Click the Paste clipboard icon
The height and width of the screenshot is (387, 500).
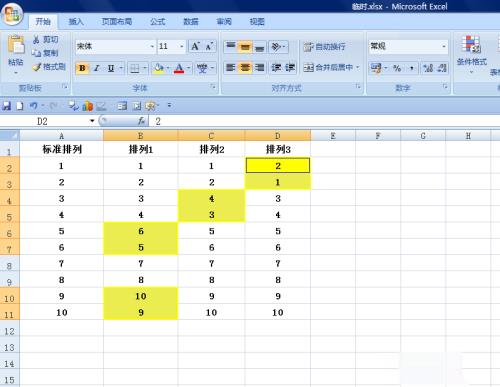[x=16, y=44]
